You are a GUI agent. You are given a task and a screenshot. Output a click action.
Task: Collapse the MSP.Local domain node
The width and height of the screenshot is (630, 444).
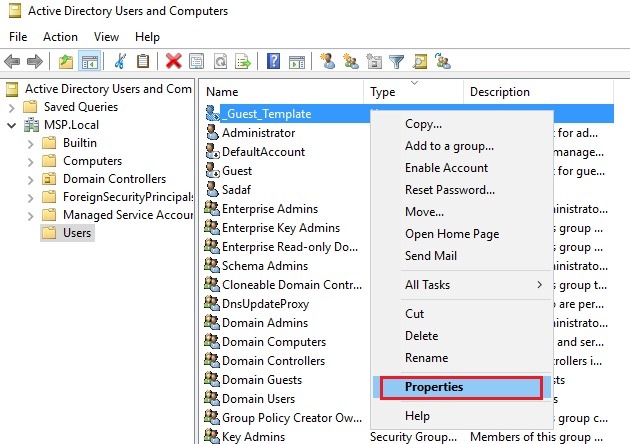coord(11,125)
